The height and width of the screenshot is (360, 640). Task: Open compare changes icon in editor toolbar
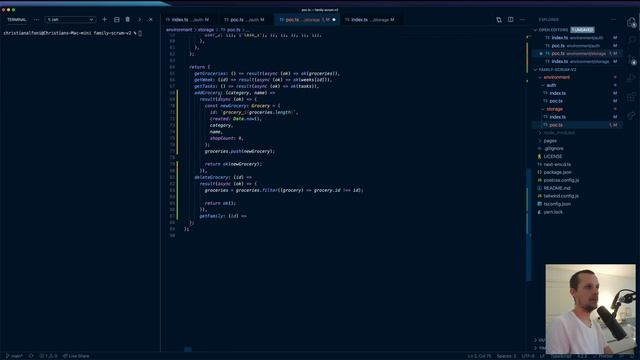tap(499, 20)
